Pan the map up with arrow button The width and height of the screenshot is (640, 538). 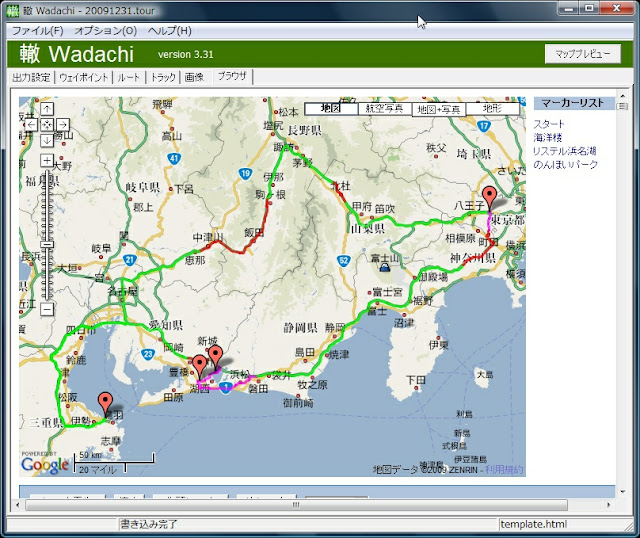tap(47, 109)
